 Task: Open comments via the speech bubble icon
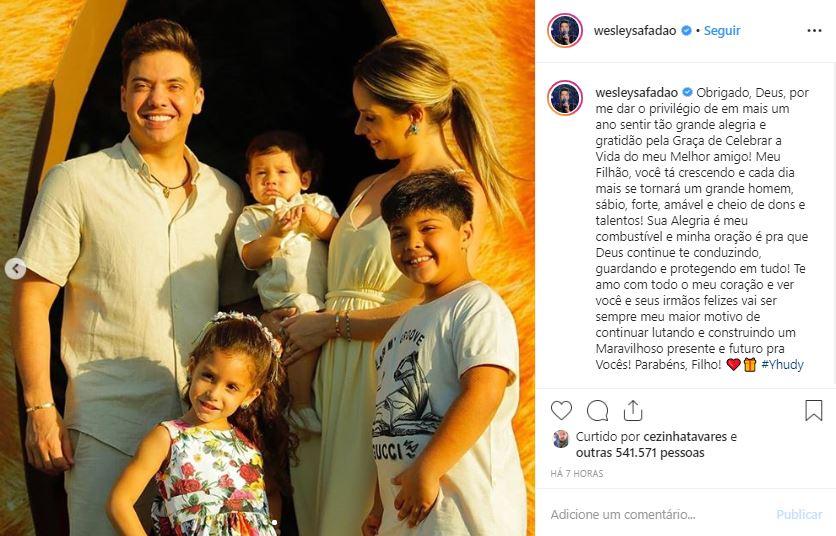coord(597,411)
